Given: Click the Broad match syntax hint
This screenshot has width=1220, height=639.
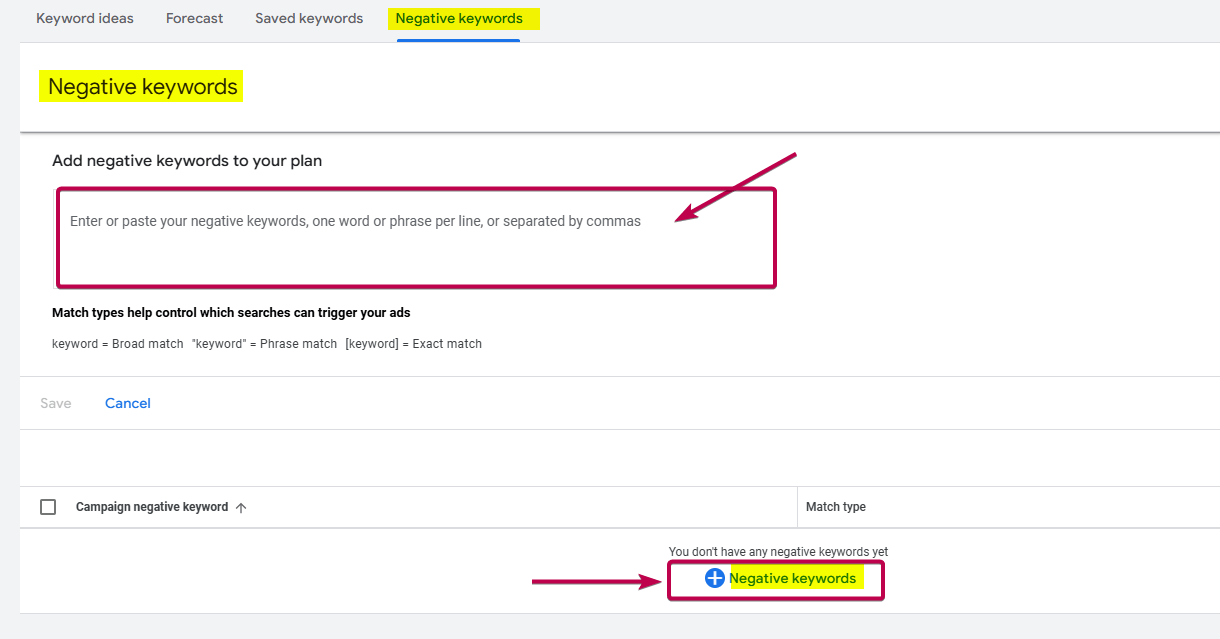Looking at the screenshot, I should click(x=118, y=344).
